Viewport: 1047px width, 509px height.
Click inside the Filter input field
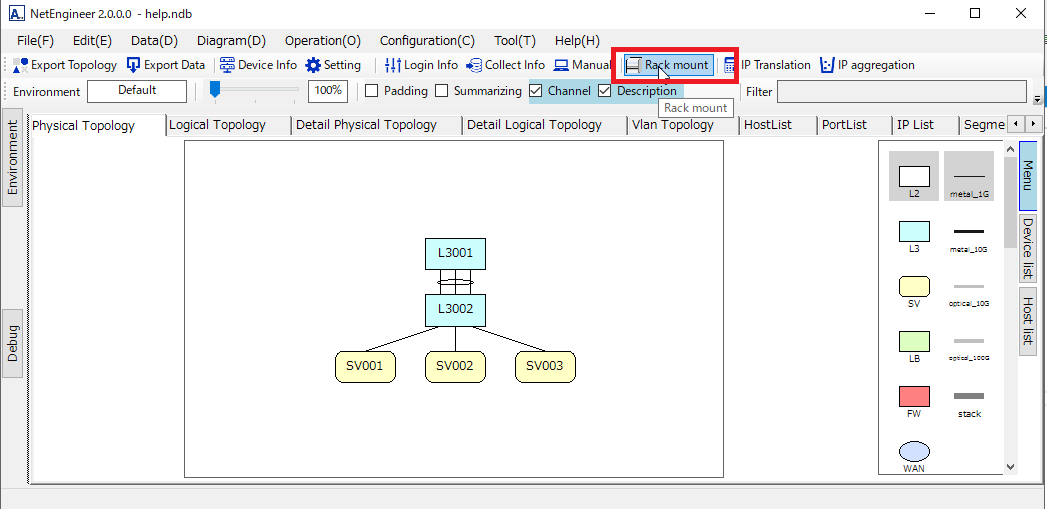pyautogui.click(x=901, y=92)
